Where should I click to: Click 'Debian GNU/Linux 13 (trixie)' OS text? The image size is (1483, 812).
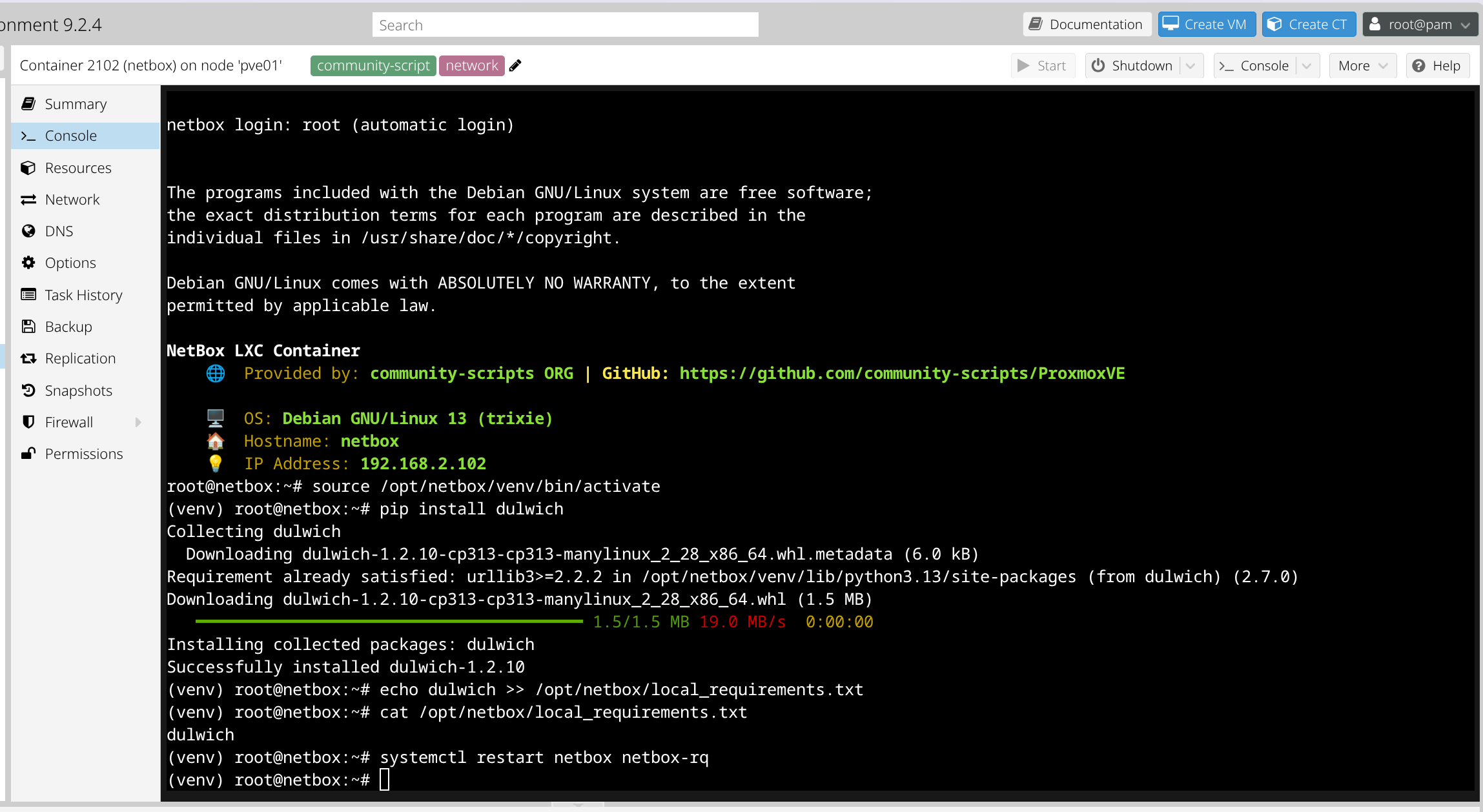(x=418, y=418)
